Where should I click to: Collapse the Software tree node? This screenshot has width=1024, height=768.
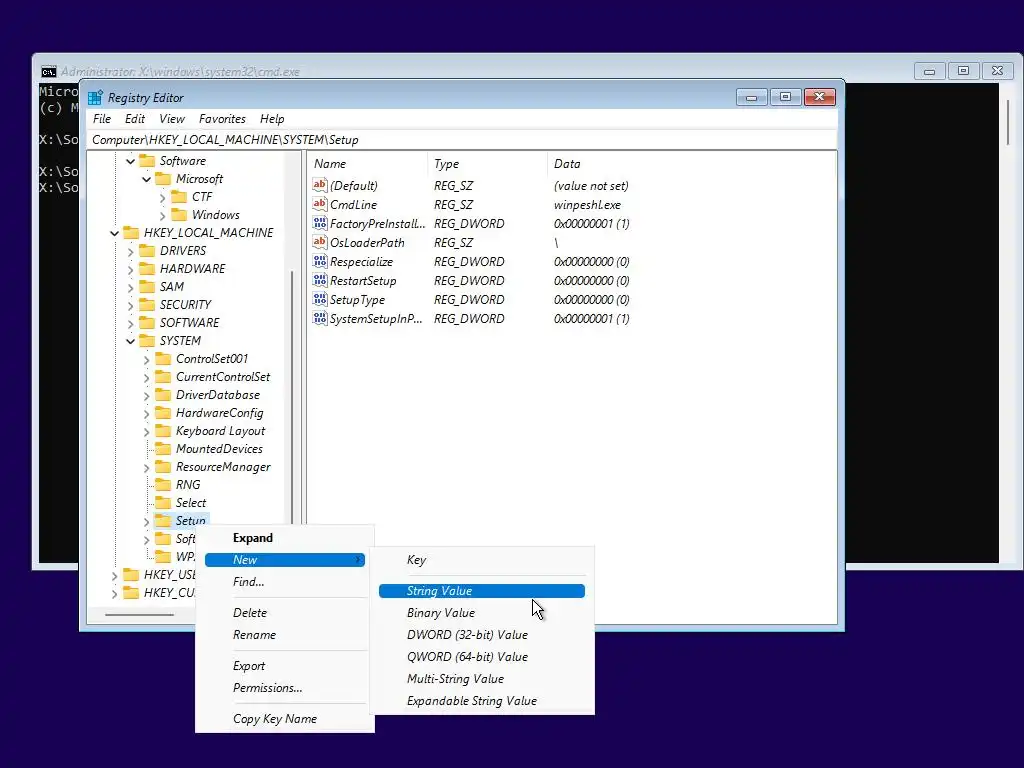(131, 161)
